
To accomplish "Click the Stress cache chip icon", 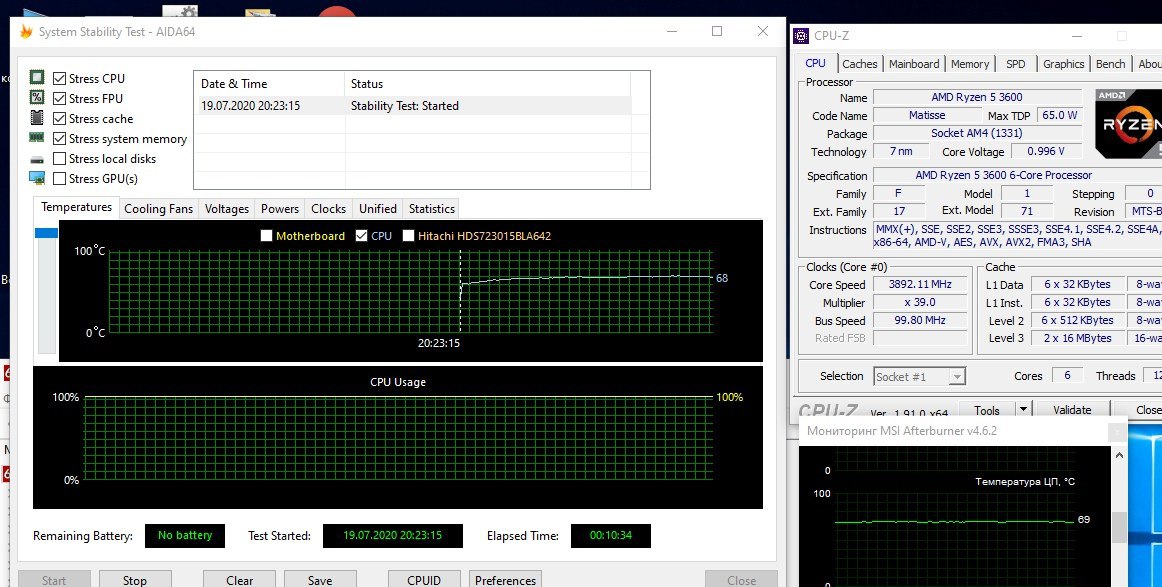I will [37, 117].
